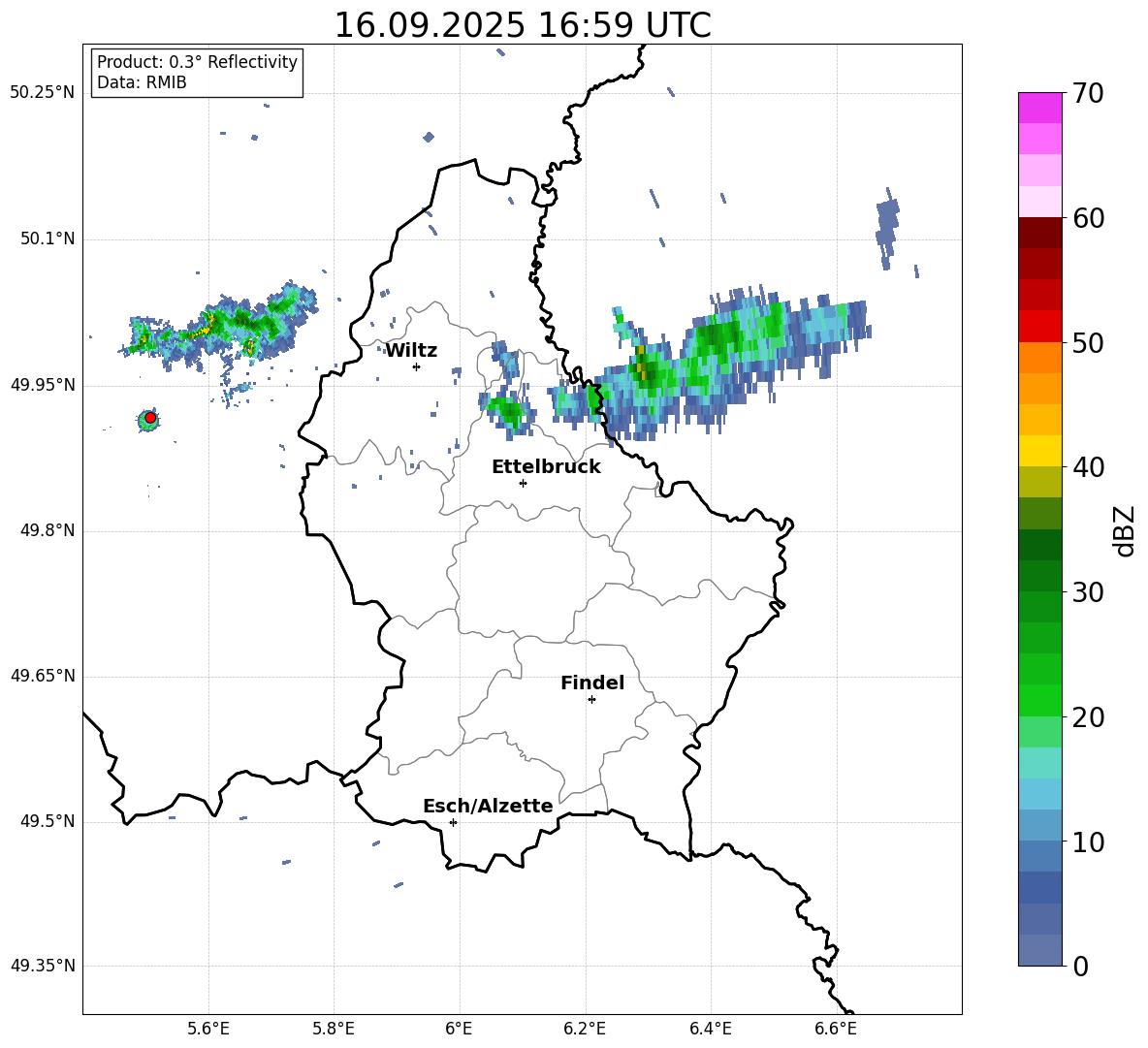Click the colorbar tick label 60
This screenshot has height=1048, width=1148.
(1088, 218)
